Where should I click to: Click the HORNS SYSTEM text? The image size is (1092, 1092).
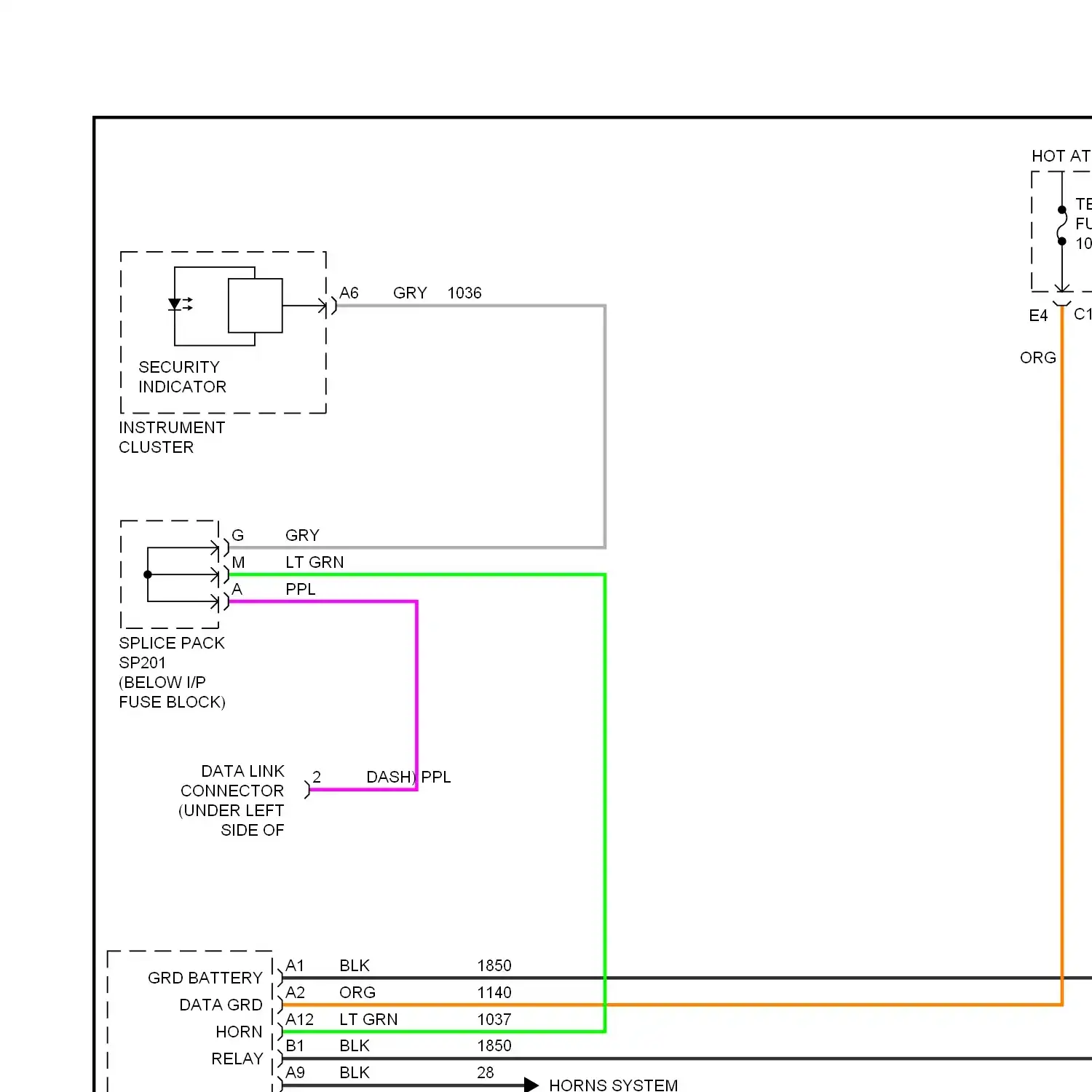pyautogui.click(x=614, y=1085)
